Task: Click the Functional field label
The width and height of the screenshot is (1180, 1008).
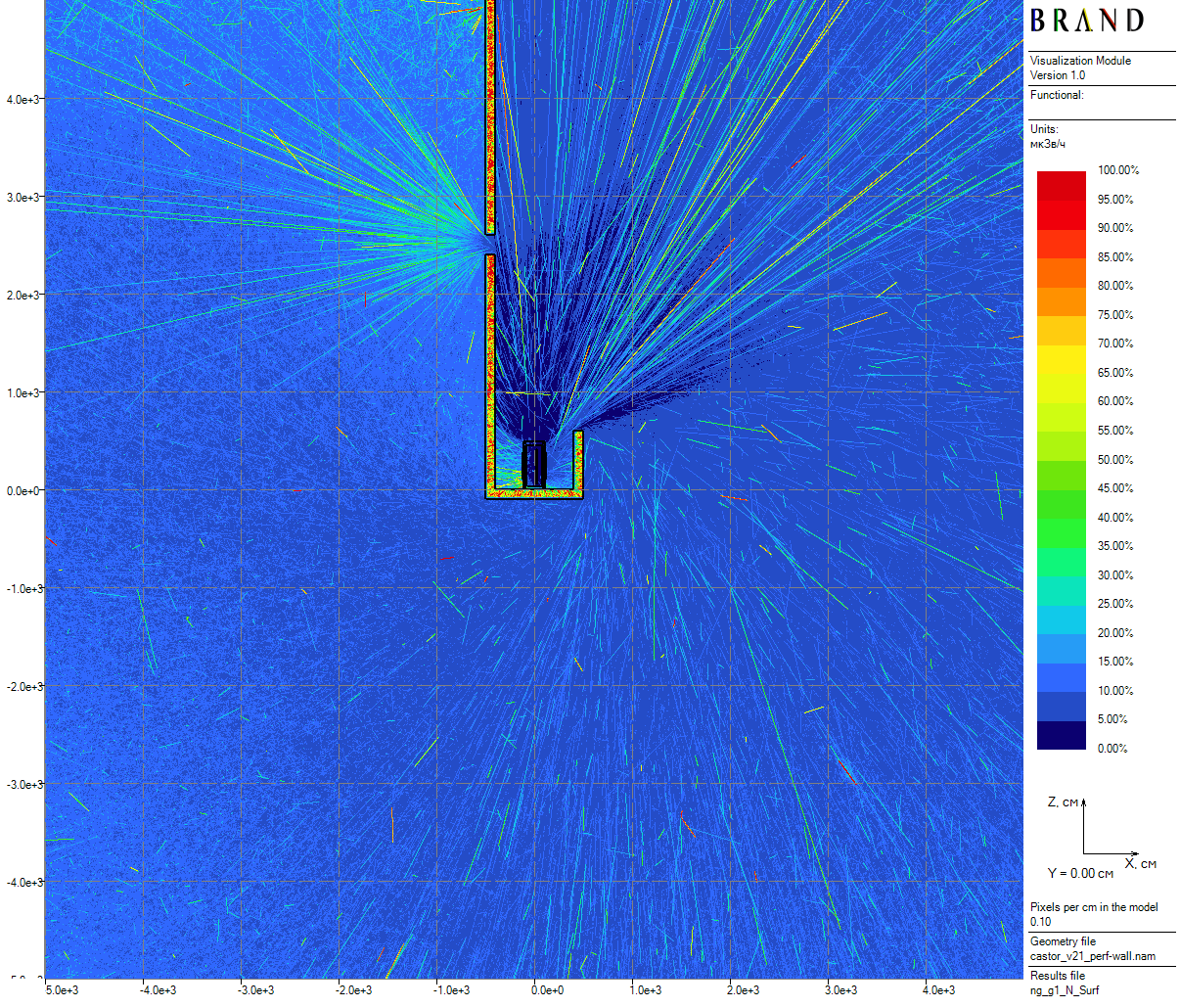Action: 1057,95
